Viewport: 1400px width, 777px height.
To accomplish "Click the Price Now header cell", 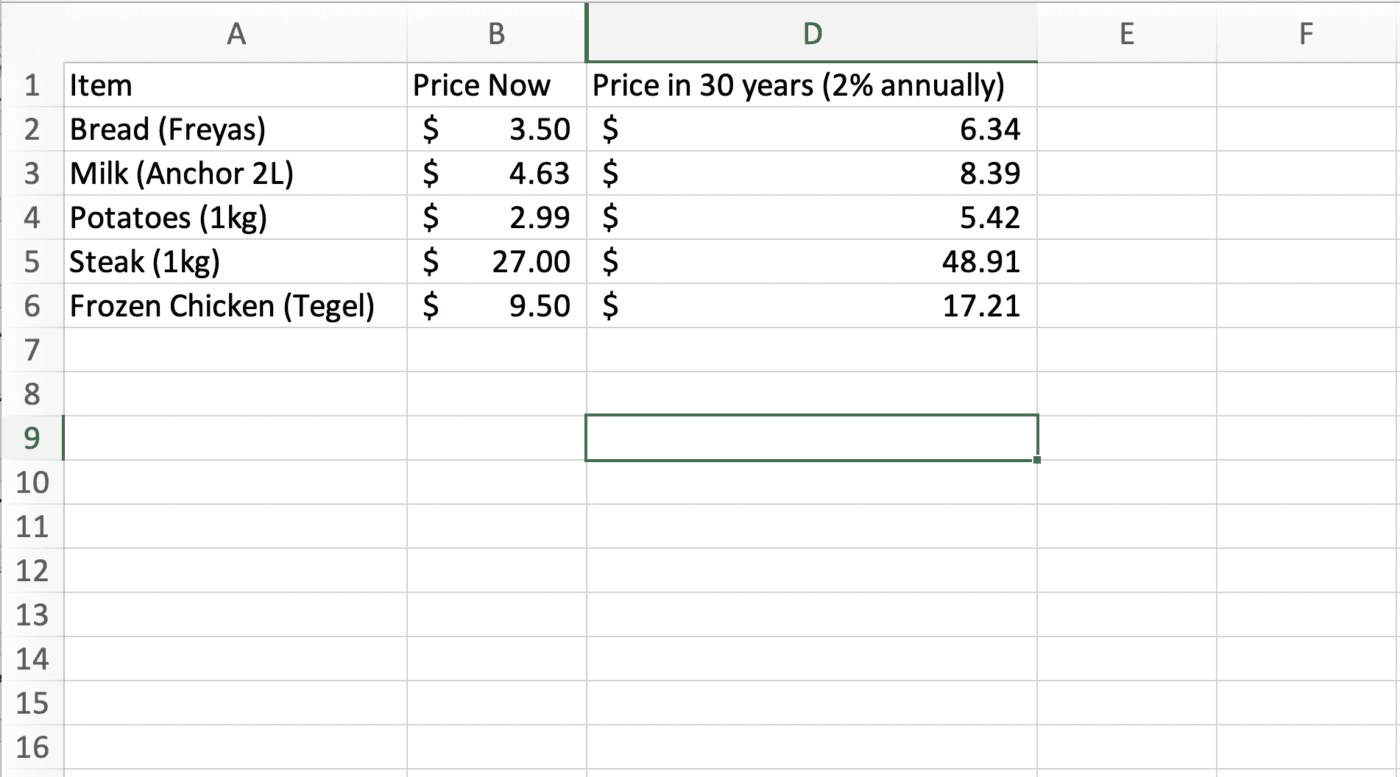I will pos(496,85).
